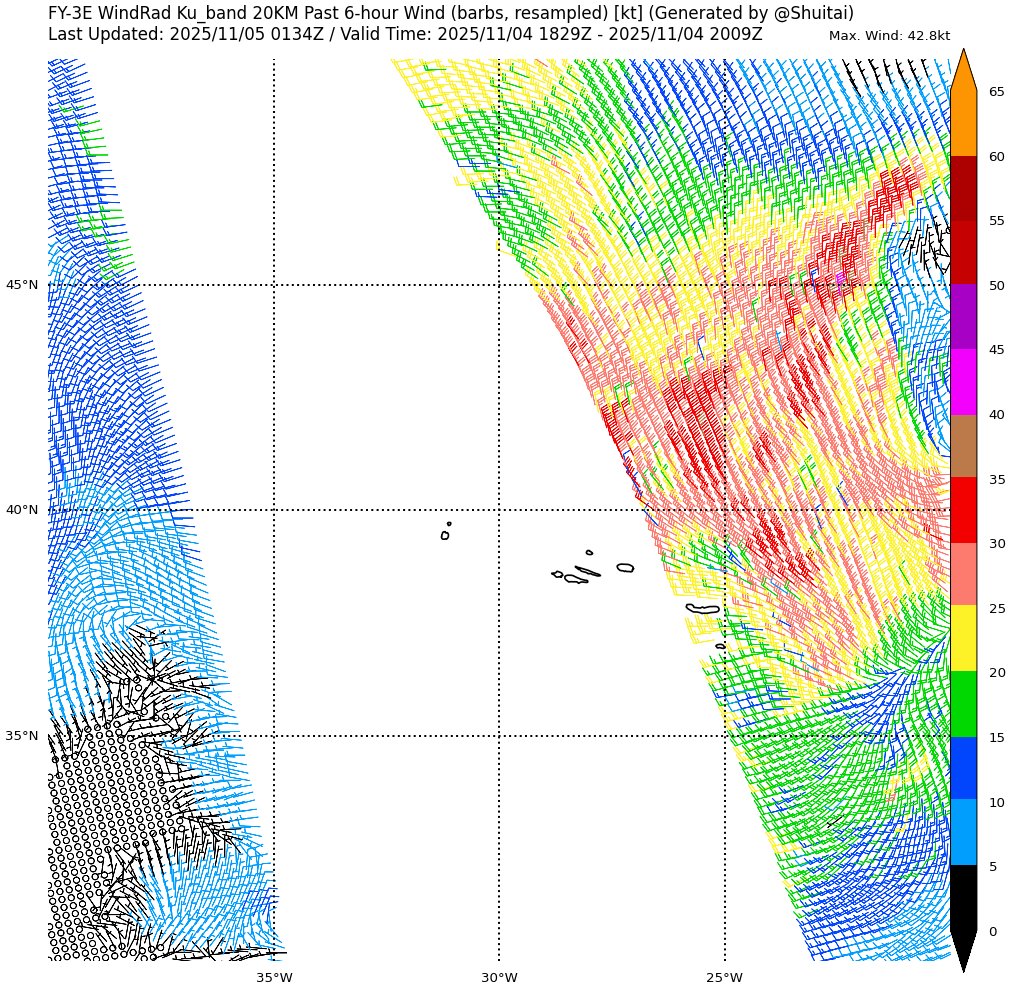Select the green 15-20 kt colorbar band
The height and width of the screenshot is (989, 1010).
click(x=963, y=704)
